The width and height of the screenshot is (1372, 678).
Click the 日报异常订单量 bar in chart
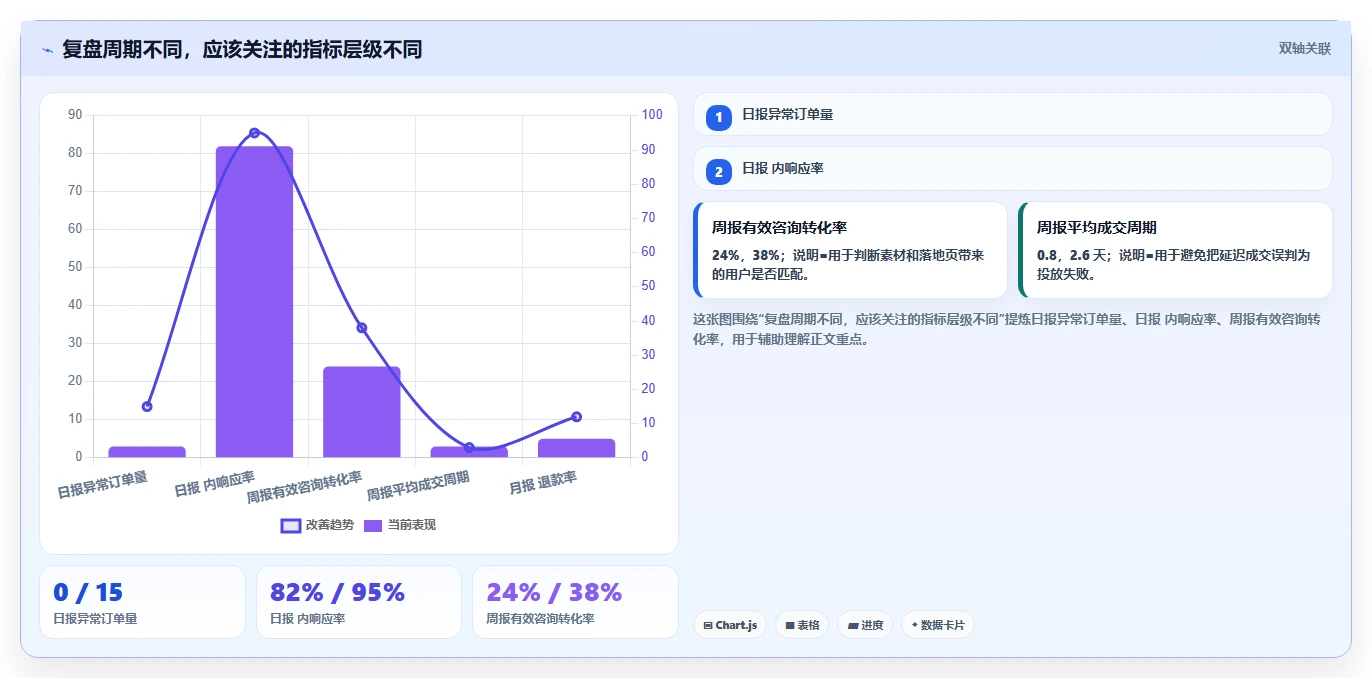(x=147, y=452)
